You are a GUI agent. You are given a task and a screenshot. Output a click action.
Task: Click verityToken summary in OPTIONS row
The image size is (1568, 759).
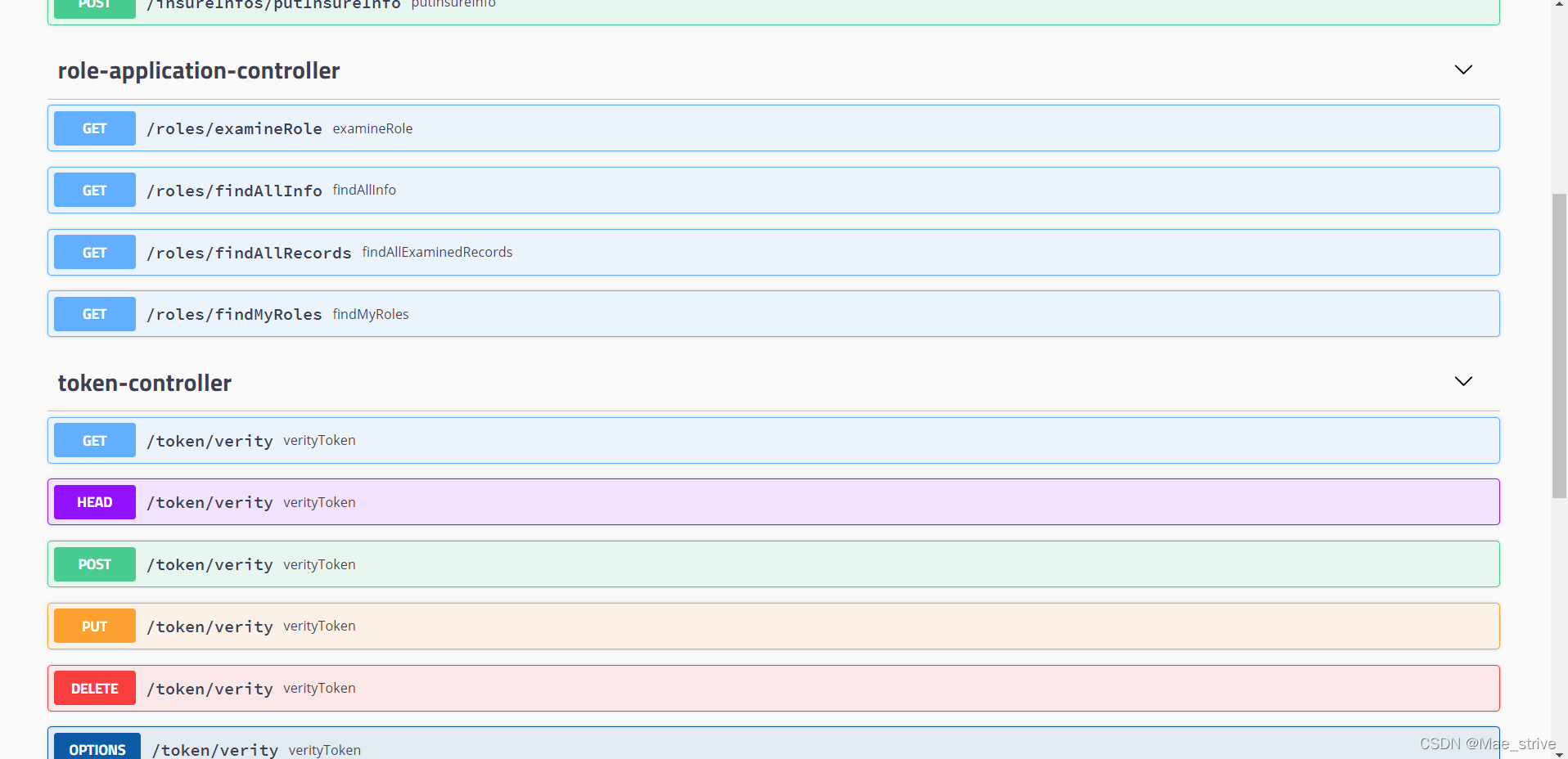coord(325,750)
